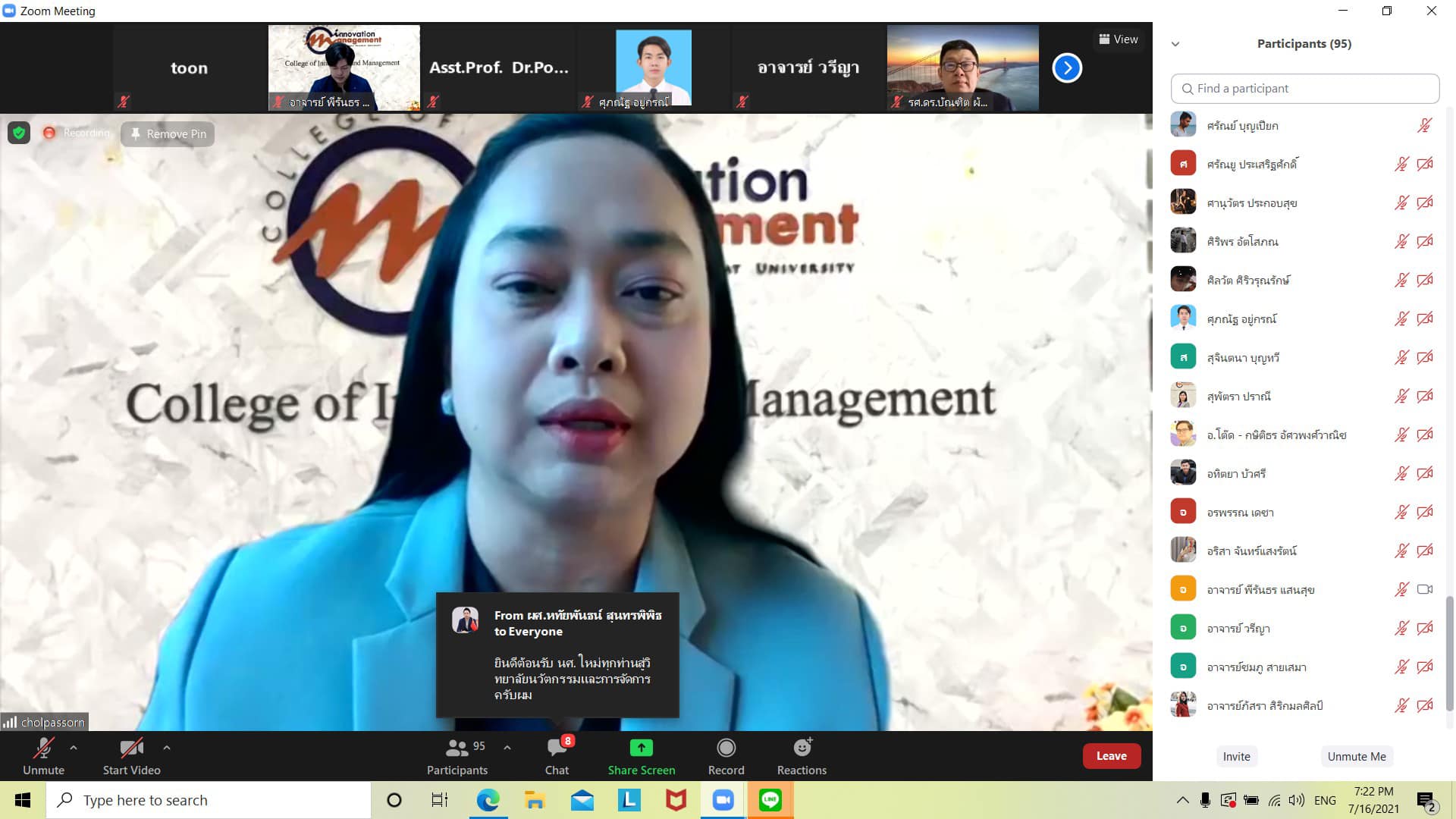1456x819 pixels.
Task: Go to next video thumbnails arrow
Action: [1066, 68]
